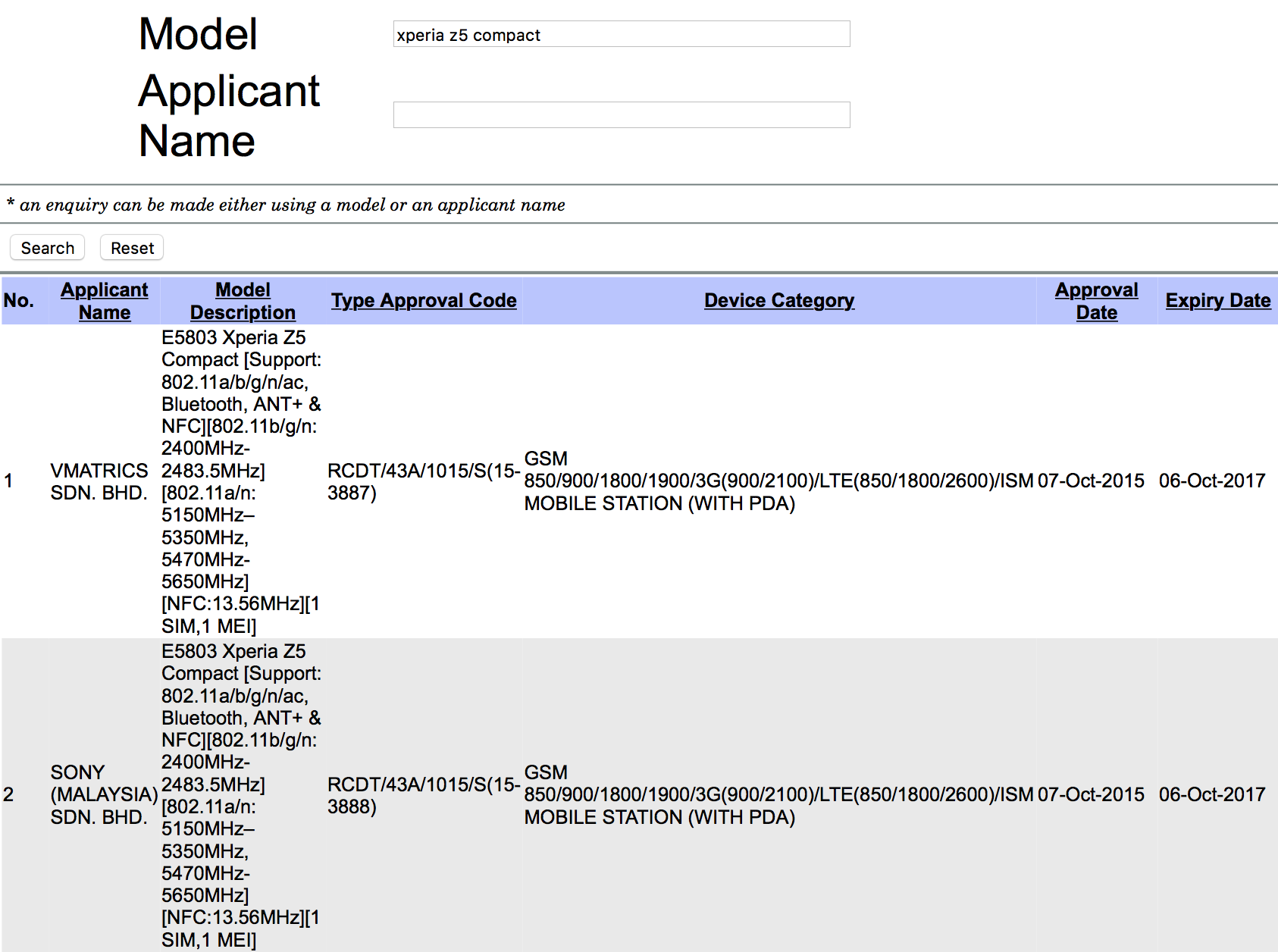This screenshot has width=1278, height=952.
Task: Click row 2 GSM device category text
Action: coord(779,795)
